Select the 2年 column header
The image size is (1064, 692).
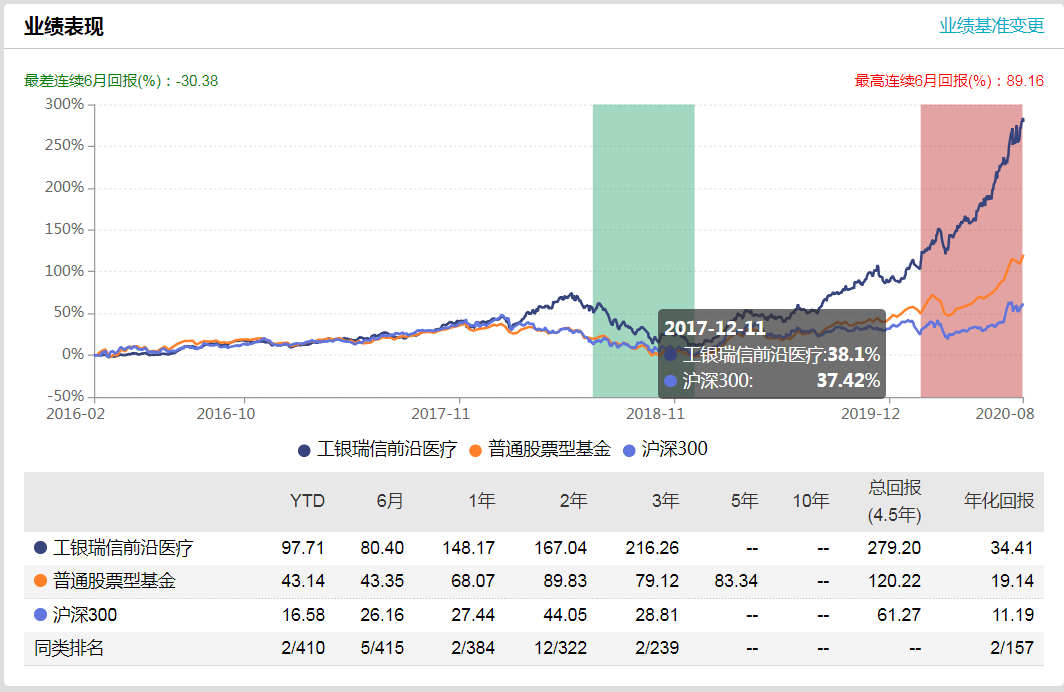tap(573, 501)
